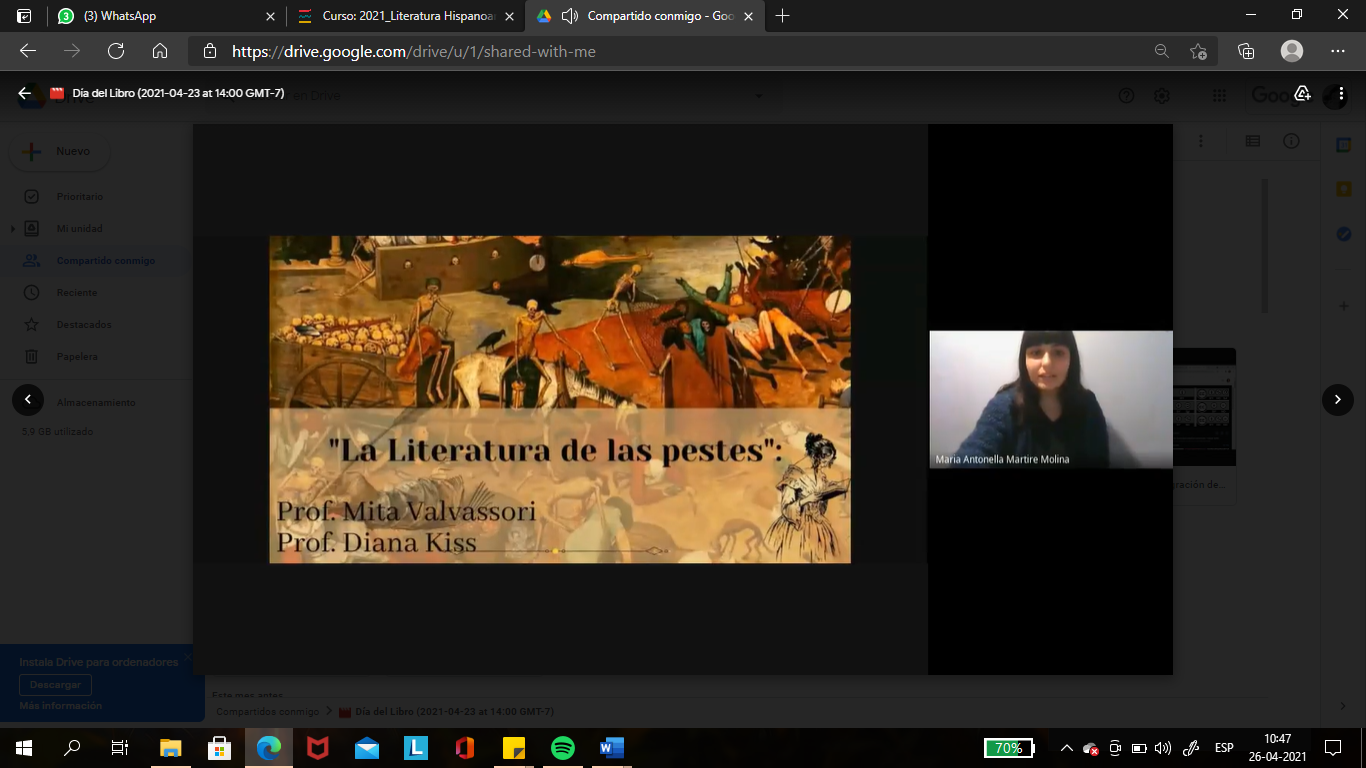
Task: Open the browser profile avatar
Action: (x=1292, y=51)
